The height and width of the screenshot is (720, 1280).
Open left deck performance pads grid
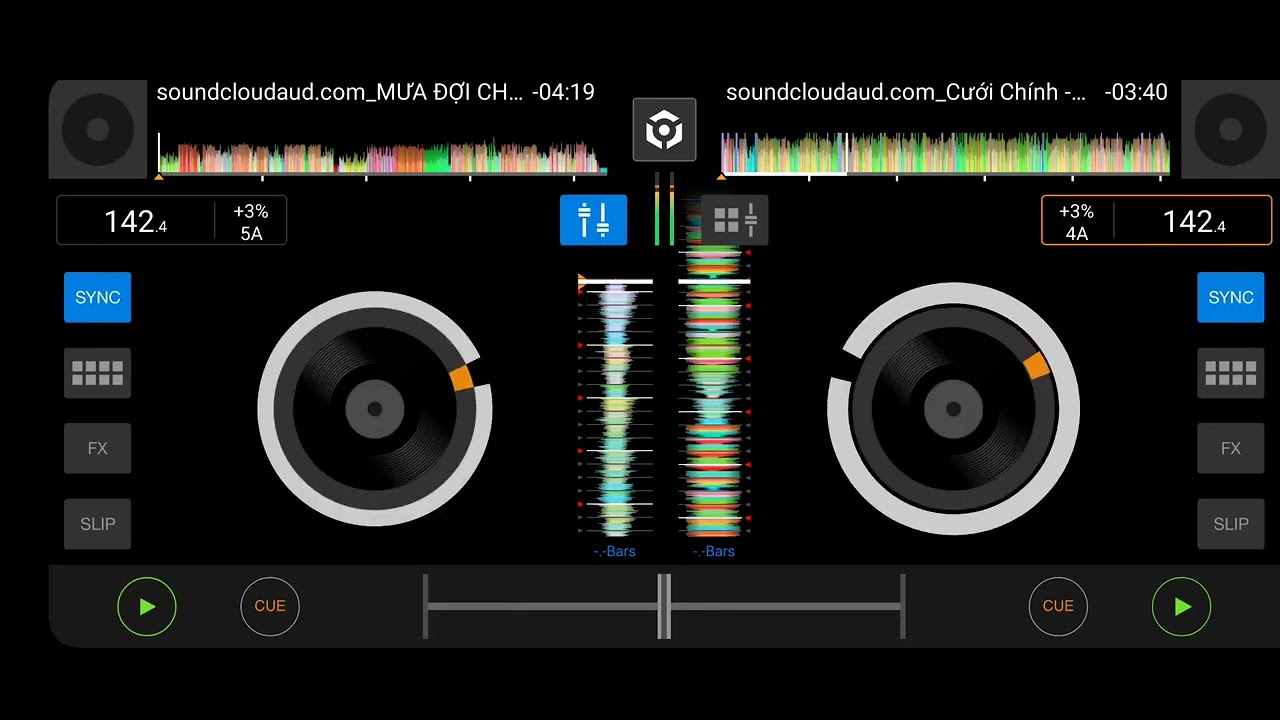point(97,373)
